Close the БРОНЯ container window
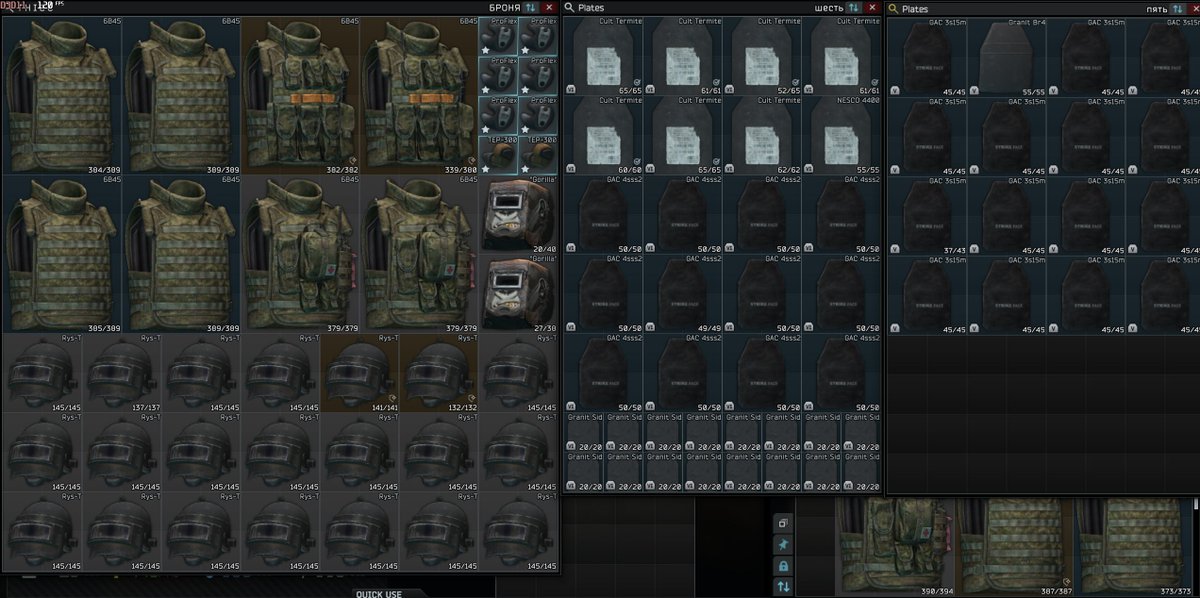1200x598 pixels. pos(549,7)
